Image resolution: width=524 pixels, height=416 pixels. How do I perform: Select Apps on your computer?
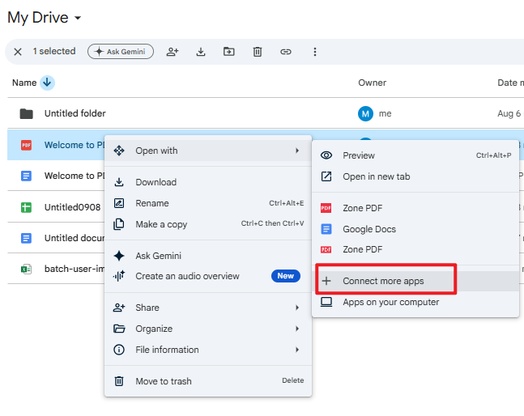pos(415,302)
